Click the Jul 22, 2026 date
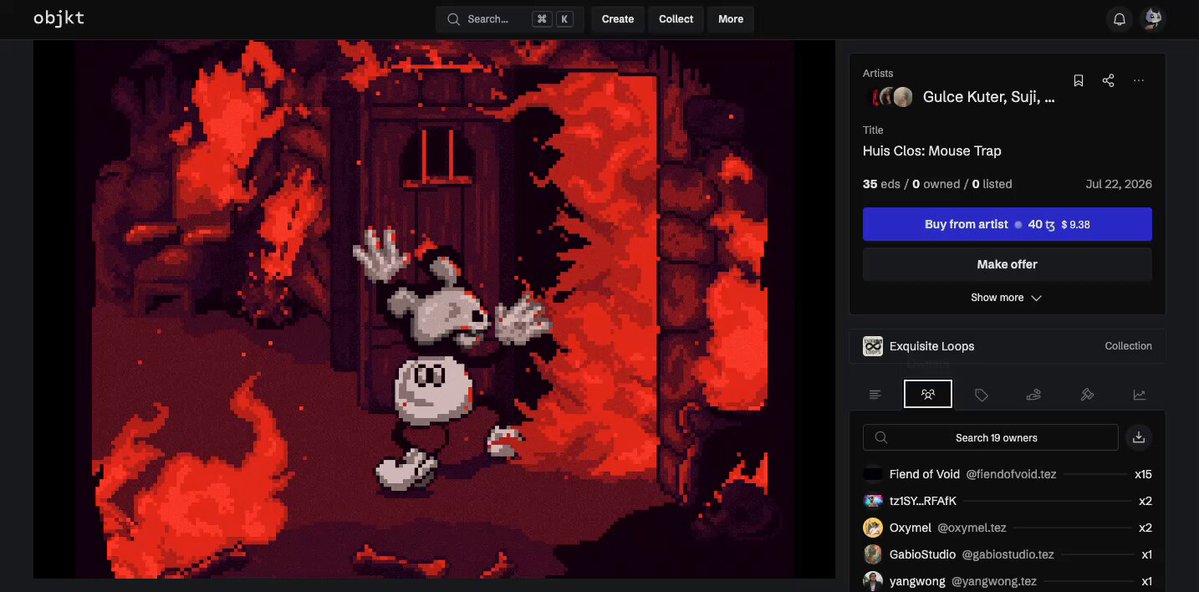The image size is (1199, 592). pyautogui.click(x=1119, y=184)
